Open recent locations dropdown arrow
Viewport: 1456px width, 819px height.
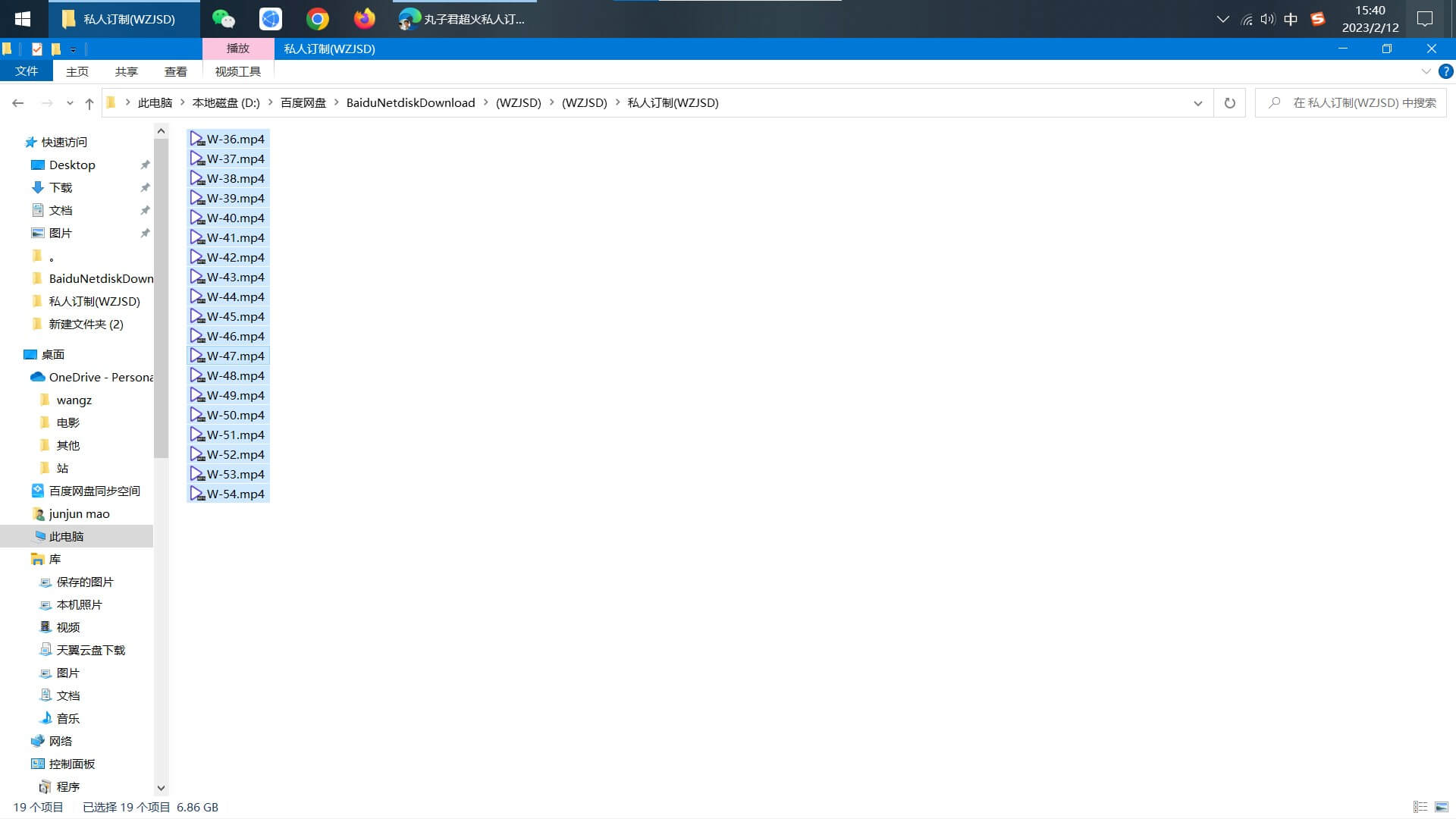pos(70,103)
